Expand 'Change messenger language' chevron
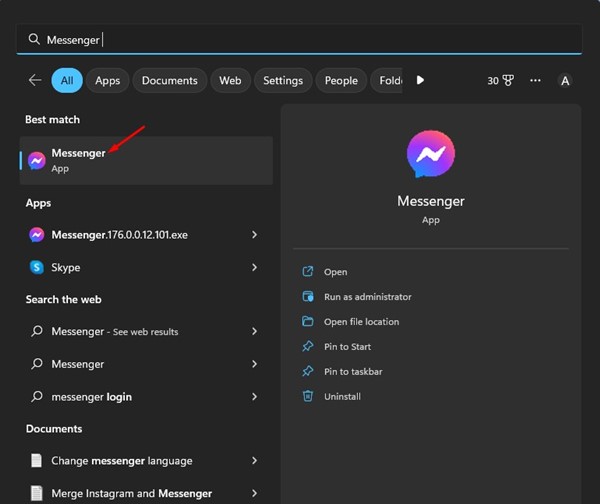600x504 pixels. pos(254,460)
